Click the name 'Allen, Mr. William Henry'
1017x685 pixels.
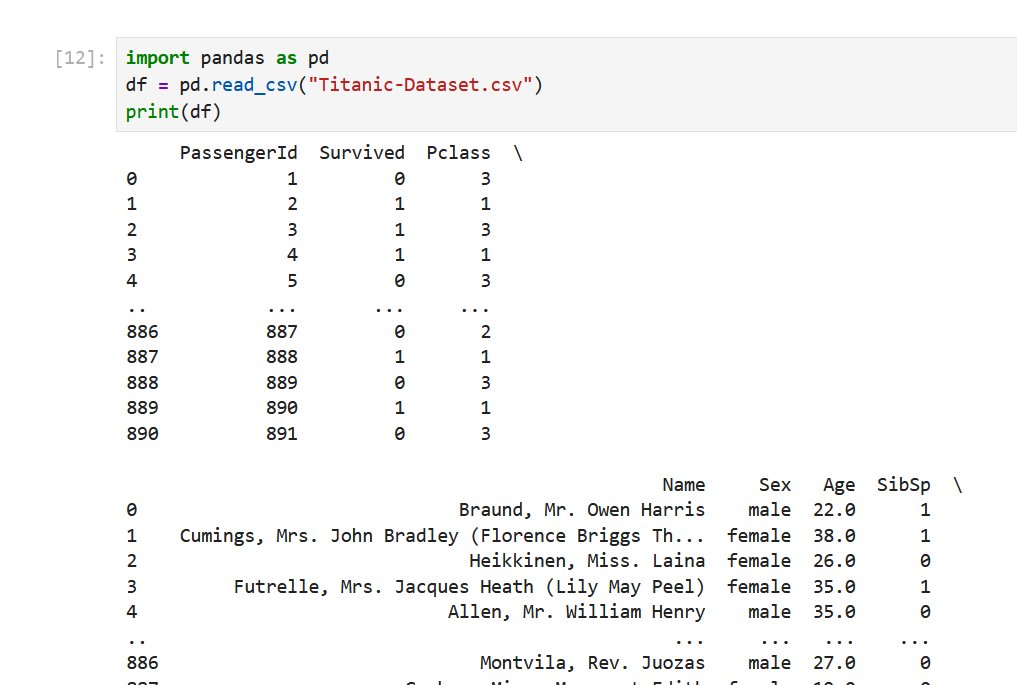pos(576,612)
